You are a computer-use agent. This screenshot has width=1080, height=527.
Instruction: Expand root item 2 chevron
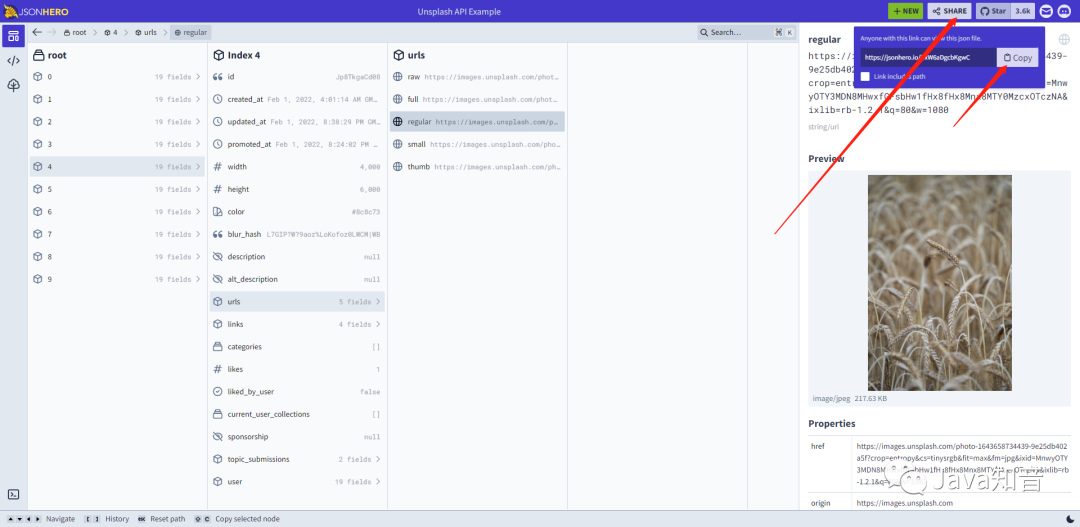(x=198, y=122)
